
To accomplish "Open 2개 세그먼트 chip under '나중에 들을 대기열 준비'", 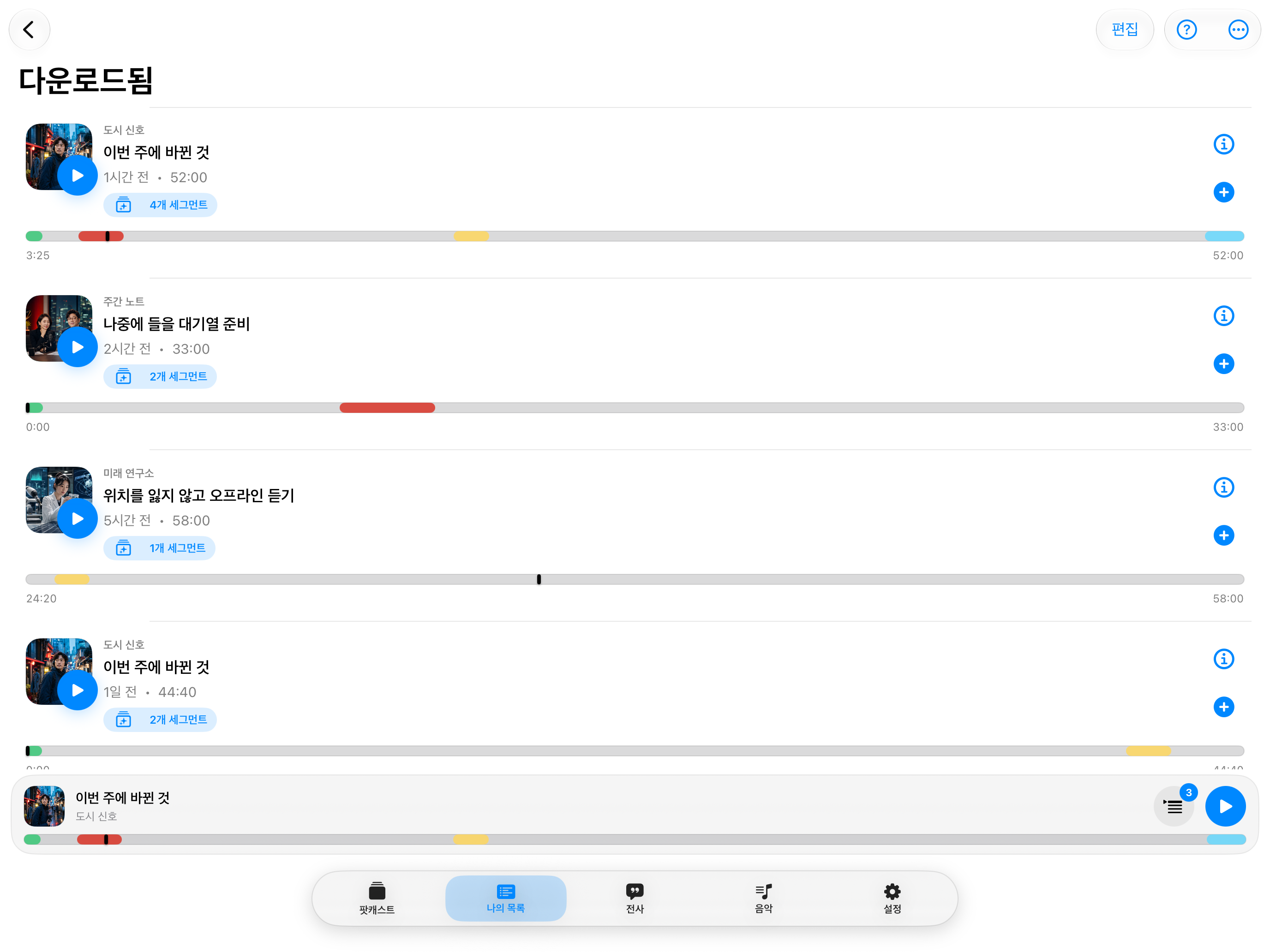I will coord(160,376).
